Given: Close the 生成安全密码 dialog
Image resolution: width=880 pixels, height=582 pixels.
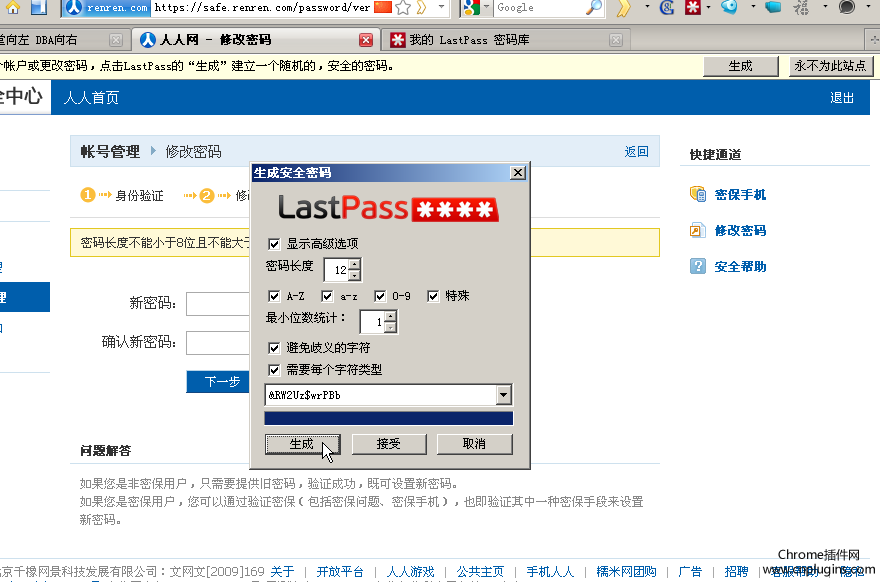Looking at the screenshot, I should (x=518, y=172).
